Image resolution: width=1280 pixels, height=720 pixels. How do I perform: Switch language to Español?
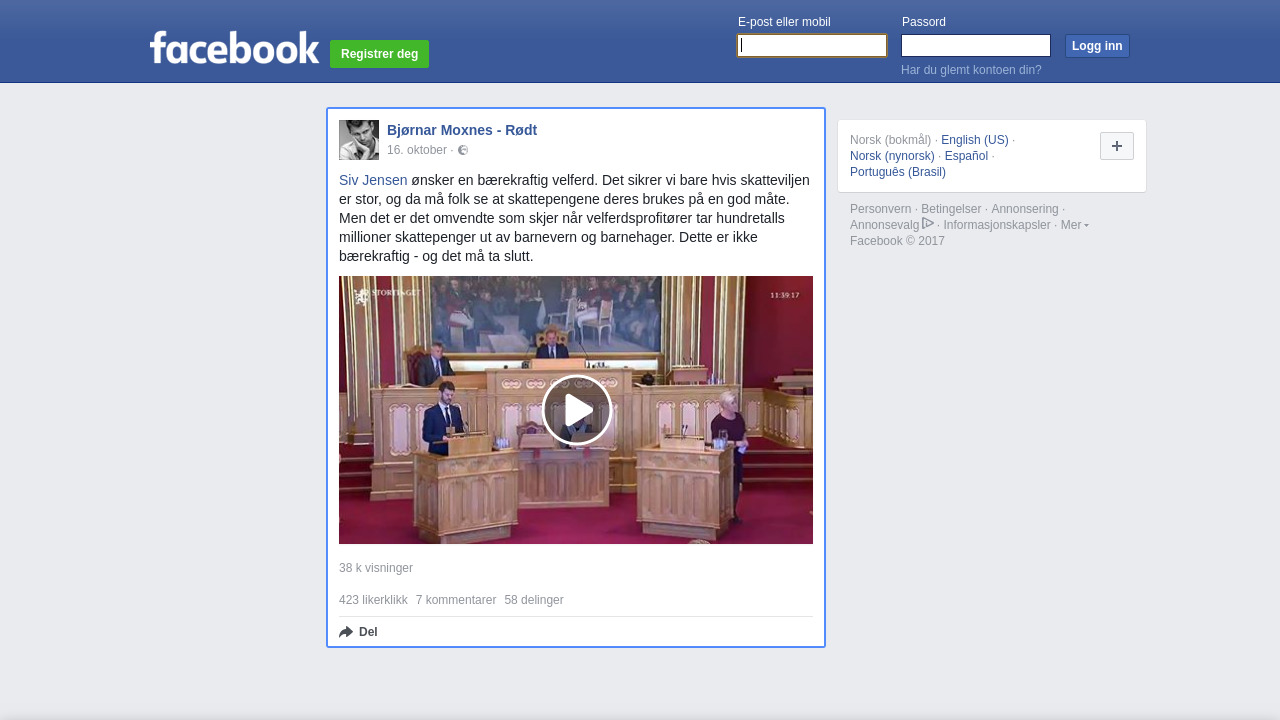pyautogui.click(x=966, y=156)
